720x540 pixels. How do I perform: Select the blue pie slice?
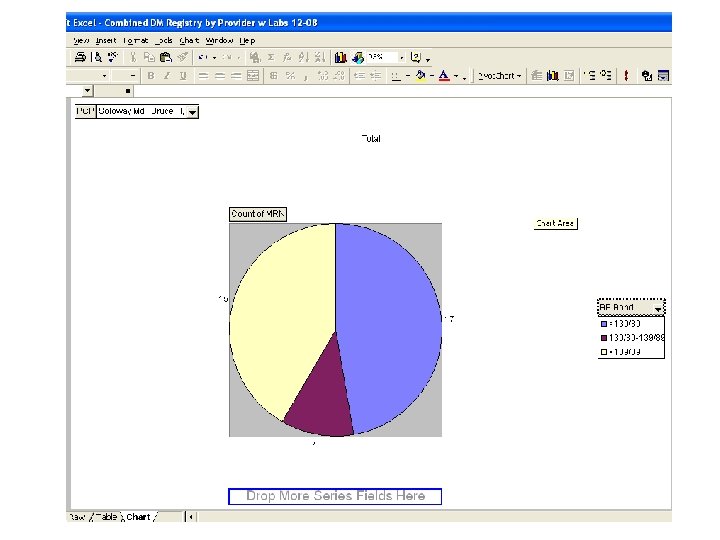click(x=390, y=321)
